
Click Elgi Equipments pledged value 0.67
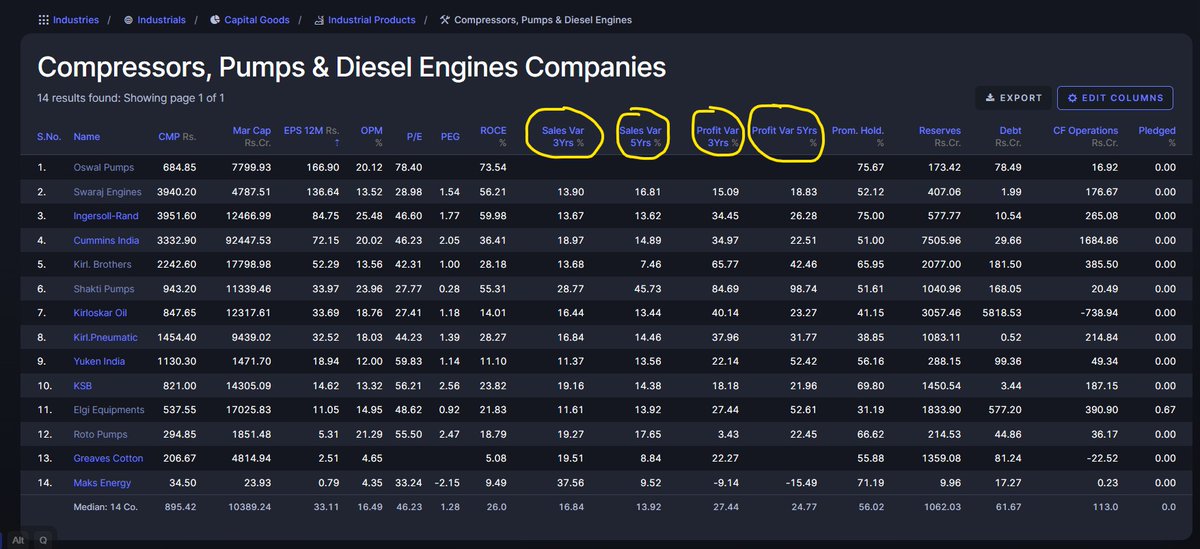tap(1165, 410)
